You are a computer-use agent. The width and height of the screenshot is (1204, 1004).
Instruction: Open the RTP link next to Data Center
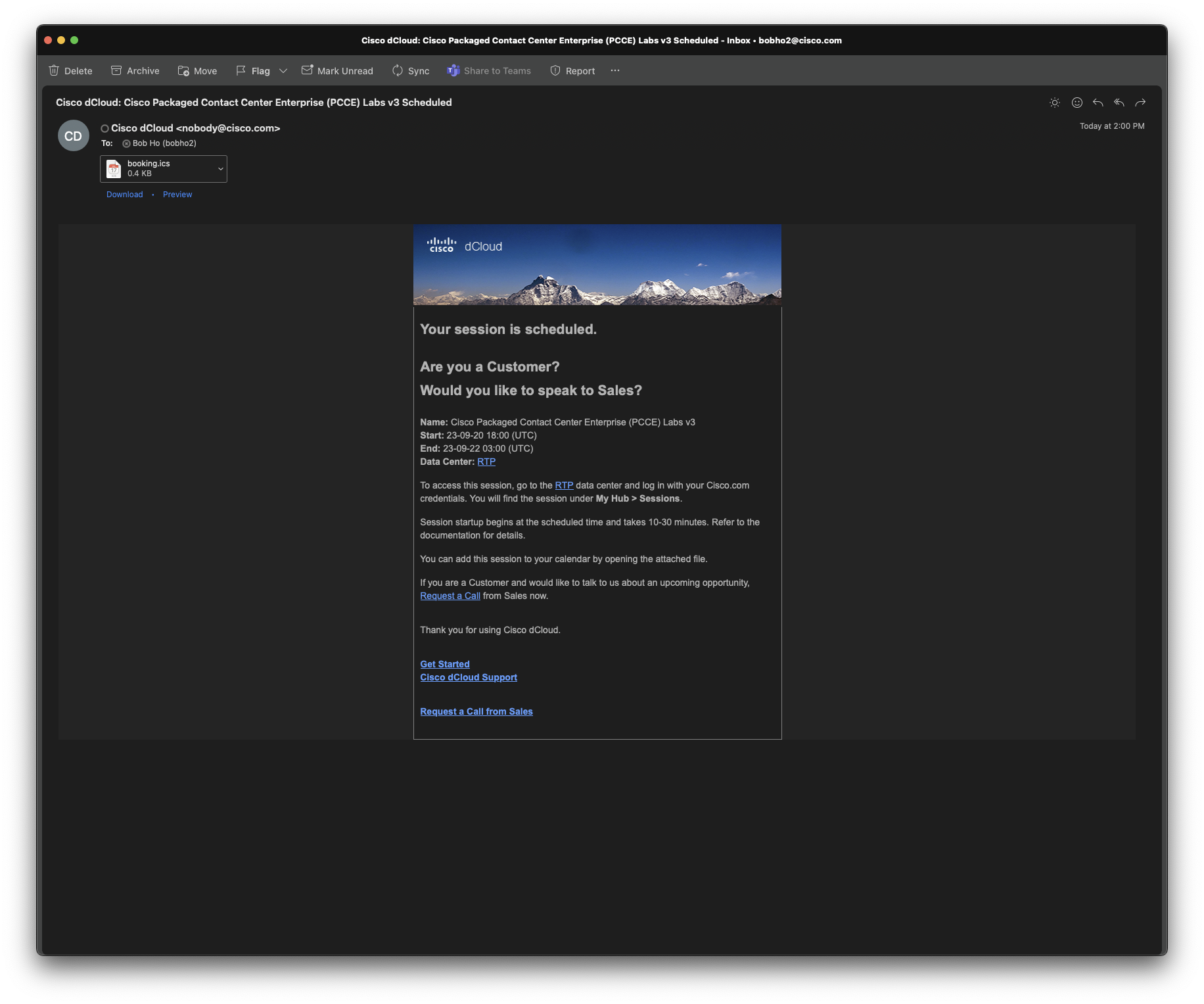coord(486,462)
